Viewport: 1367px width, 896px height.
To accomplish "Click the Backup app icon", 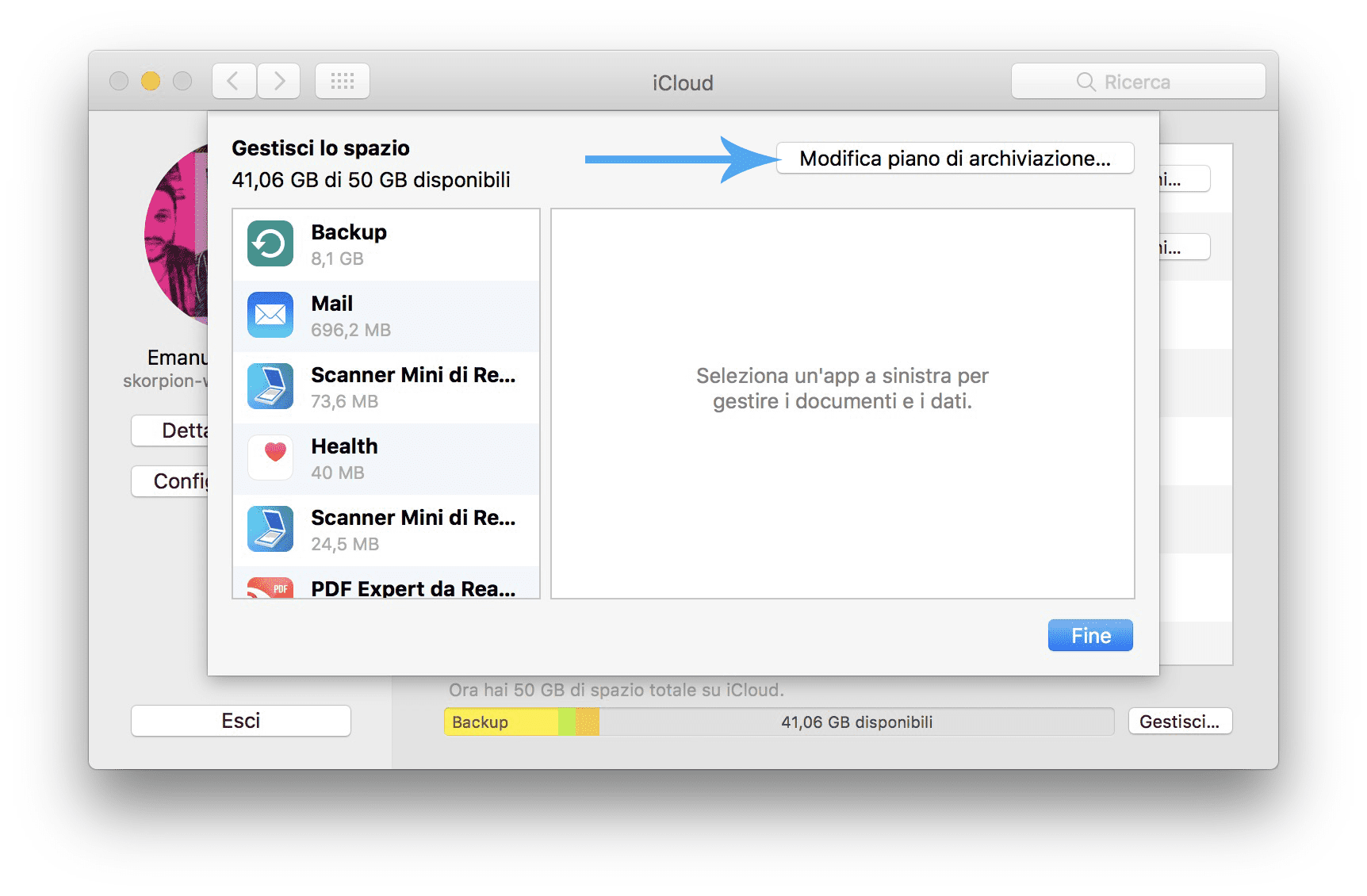I will pos(270,243).
